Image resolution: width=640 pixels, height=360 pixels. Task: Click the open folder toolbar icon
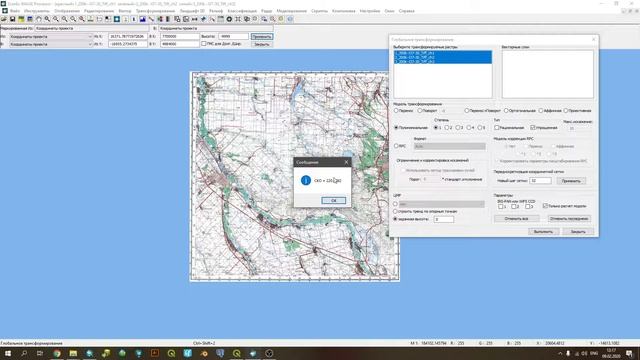point(4,19)
